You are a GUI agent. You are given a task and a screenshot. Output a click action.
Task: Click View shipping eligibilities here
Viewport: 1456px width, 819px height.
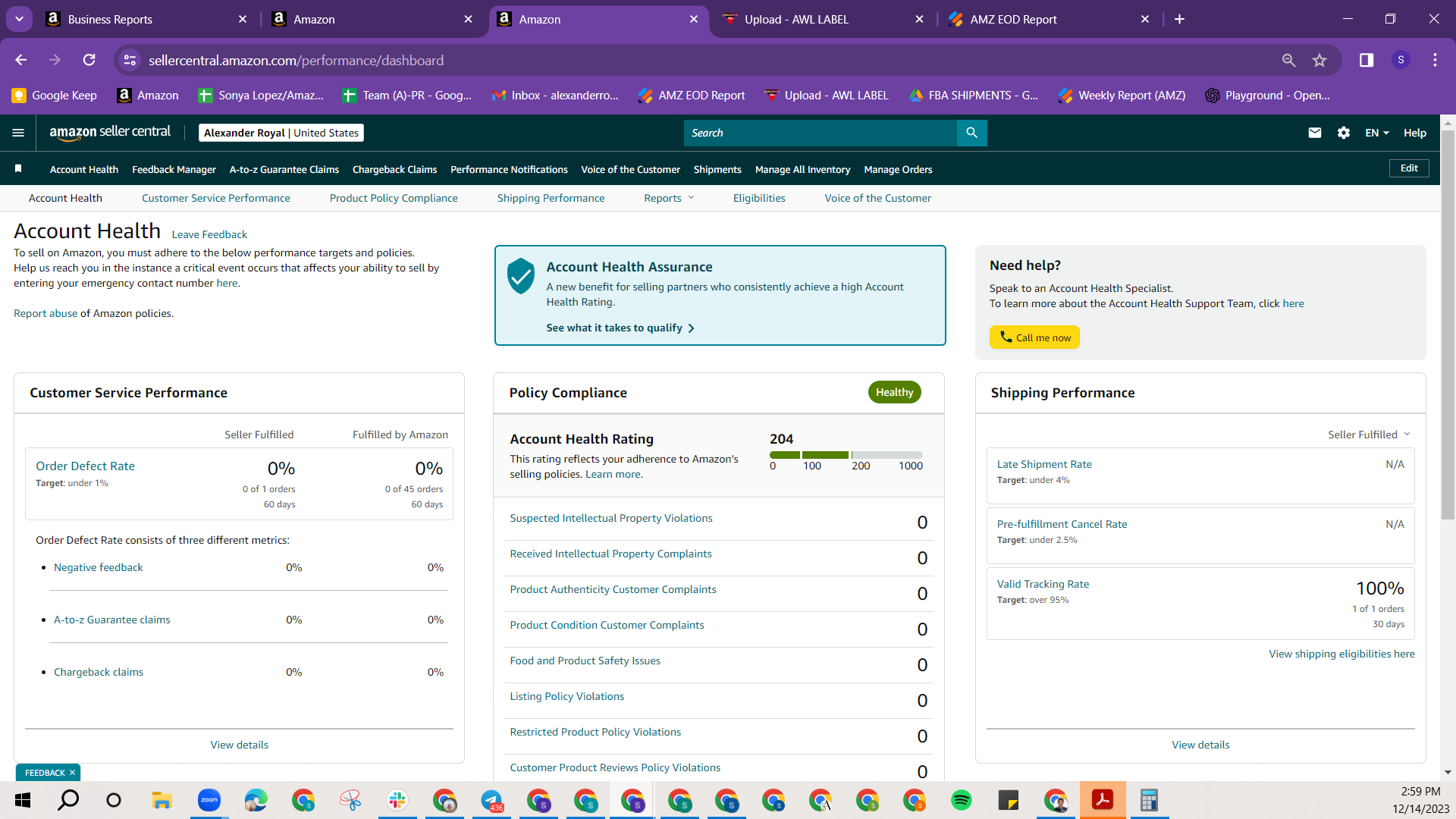pyautogui.click(x=1341, y=654)
